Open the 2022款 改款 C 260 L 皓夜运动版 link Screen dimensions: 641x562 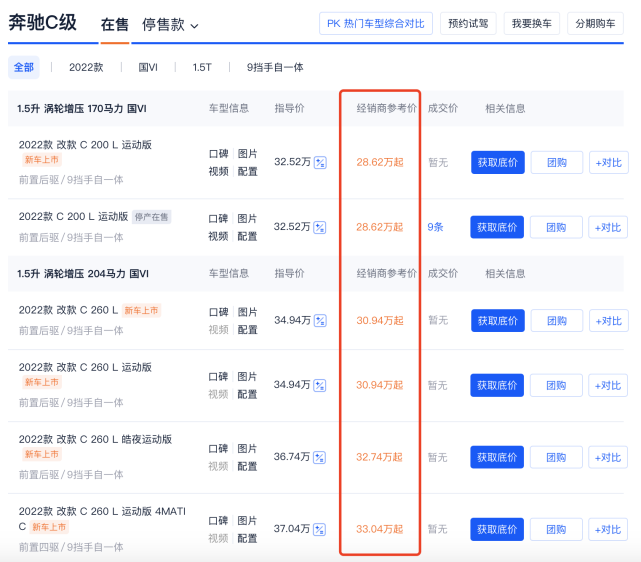[95, 439]
